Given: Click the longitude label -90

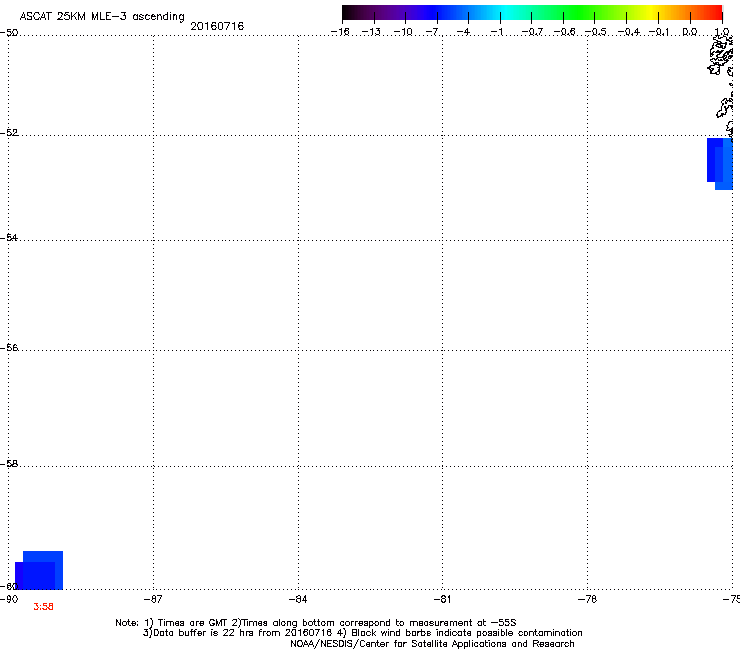Looking at the screenshot, I should tap(9, 599).
